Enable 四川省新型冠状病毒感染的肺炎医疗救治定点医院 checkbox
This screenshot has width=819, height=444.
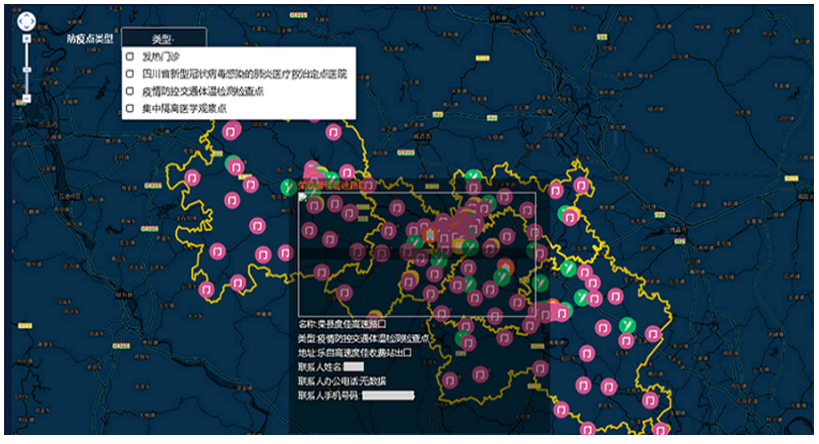[130, 74]
